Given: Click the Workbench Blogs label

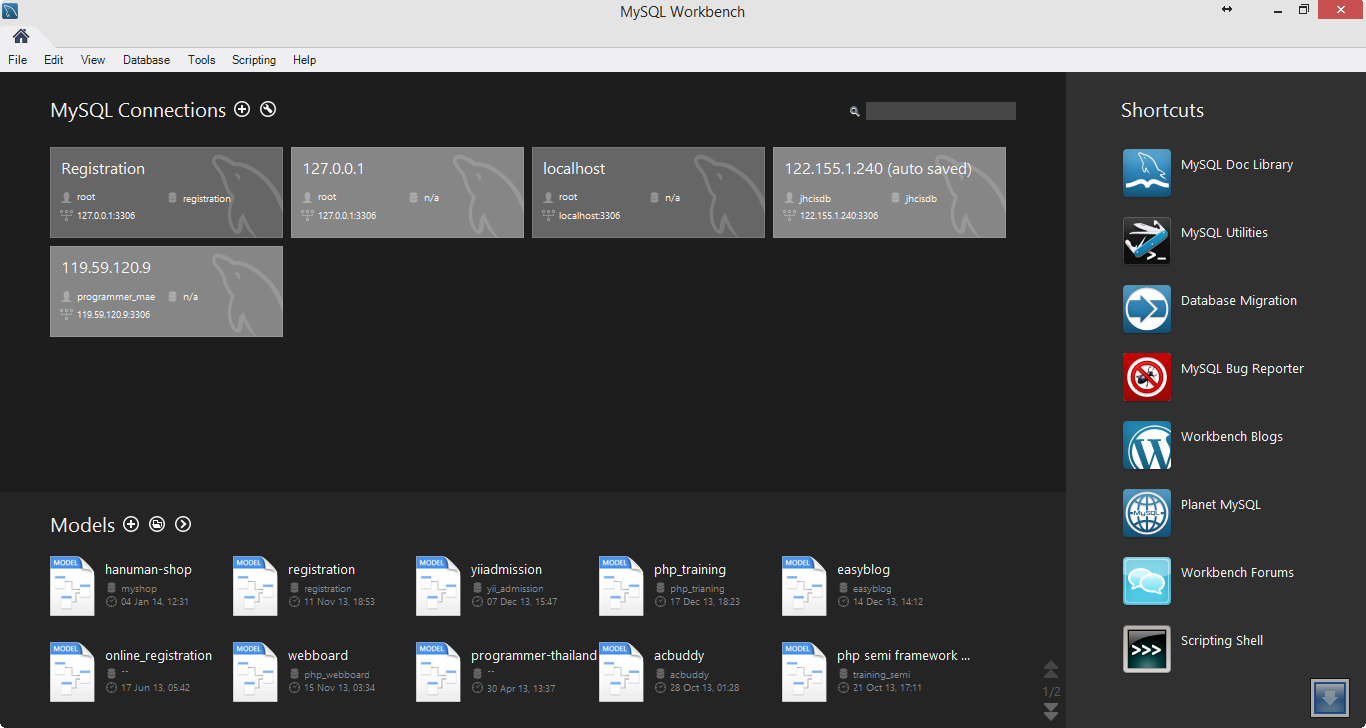Looking at the screenshot, I should (1232, 437).
